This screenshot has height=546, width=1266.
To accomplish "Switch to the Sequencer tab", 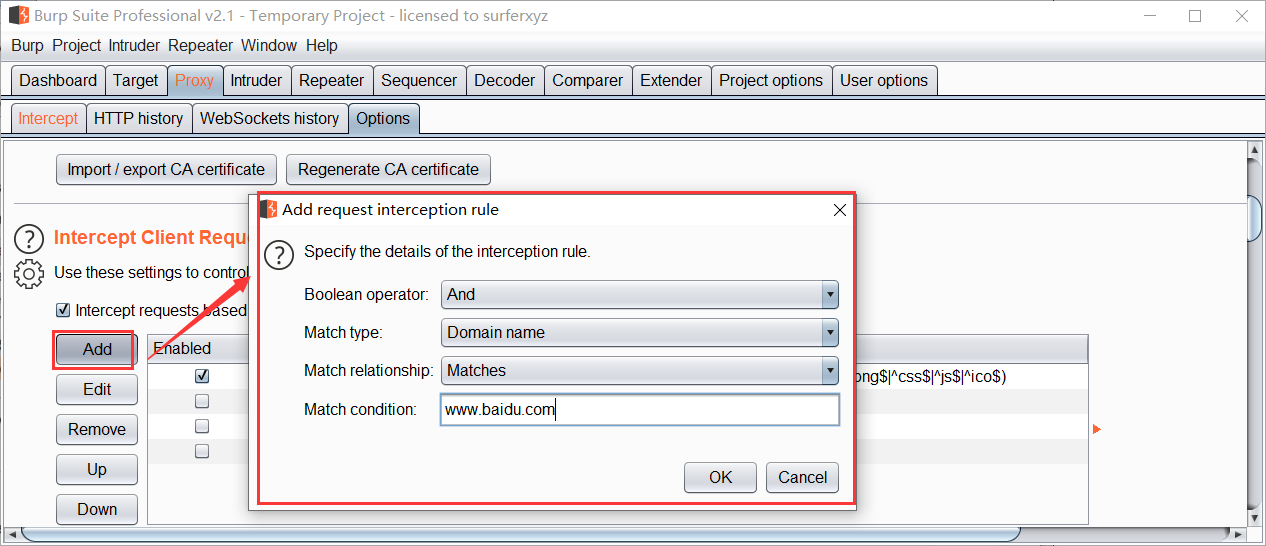I will (x=419, y=81).
